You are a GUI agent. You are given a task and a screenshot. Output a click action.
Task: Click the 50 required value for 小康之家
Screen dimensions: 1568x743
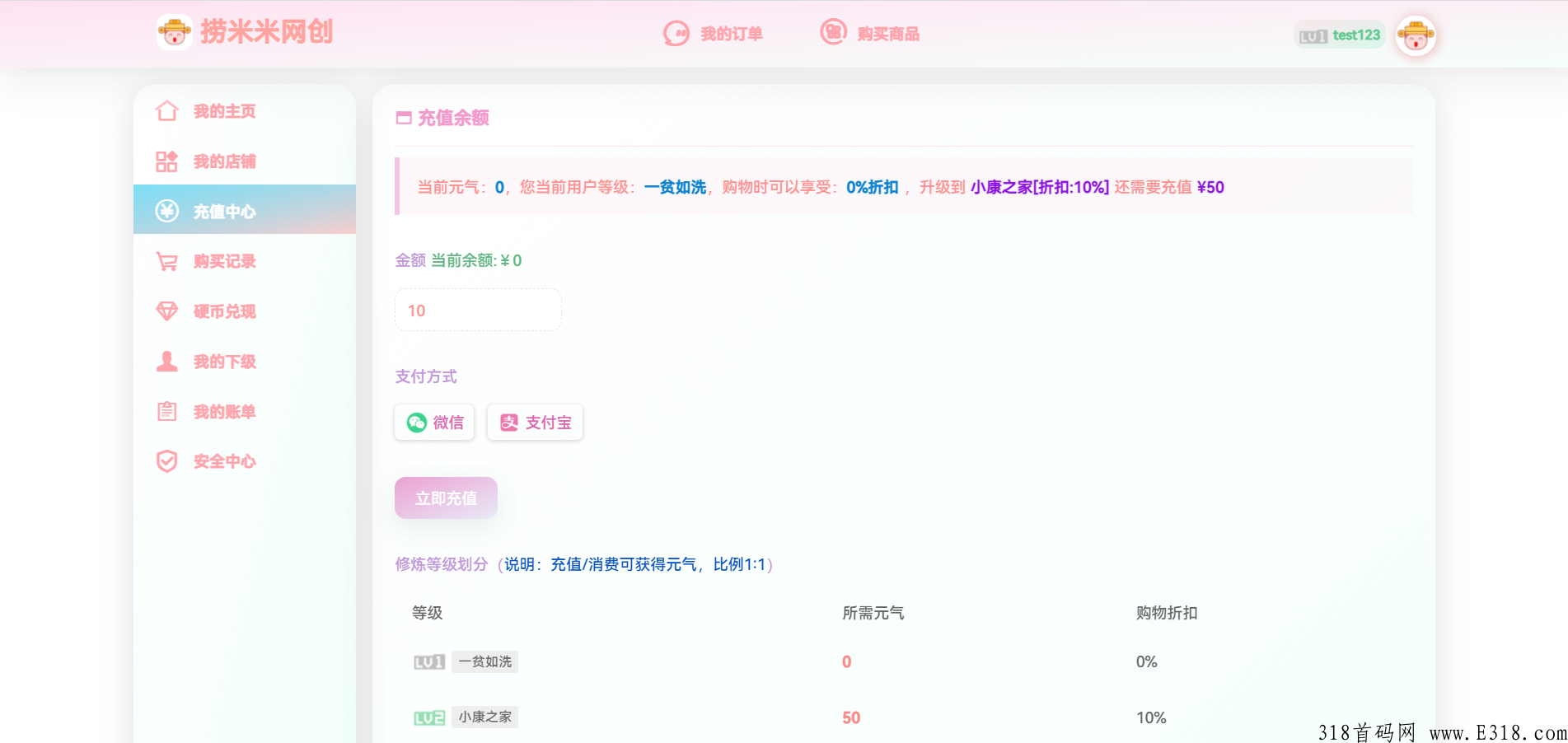click(851, 717)
